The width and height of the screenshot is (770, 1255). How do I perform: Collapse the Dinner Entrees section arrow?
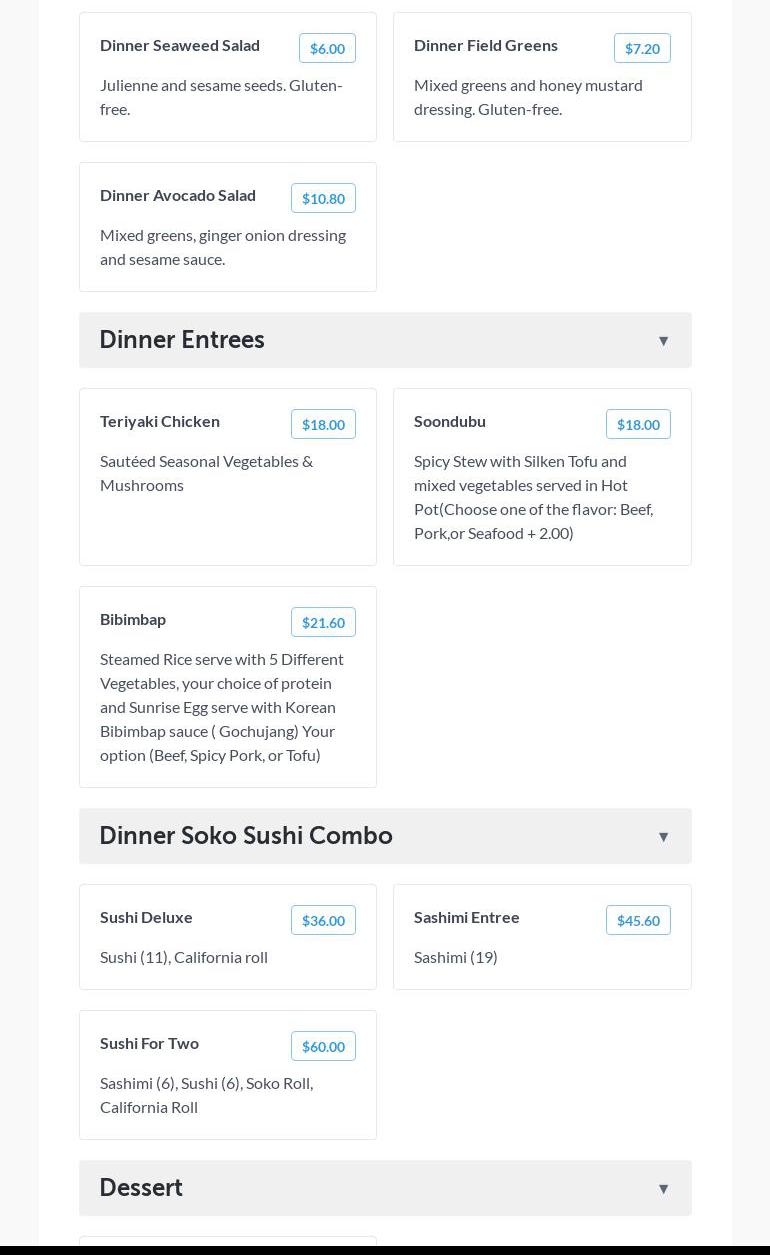[663, 341]
